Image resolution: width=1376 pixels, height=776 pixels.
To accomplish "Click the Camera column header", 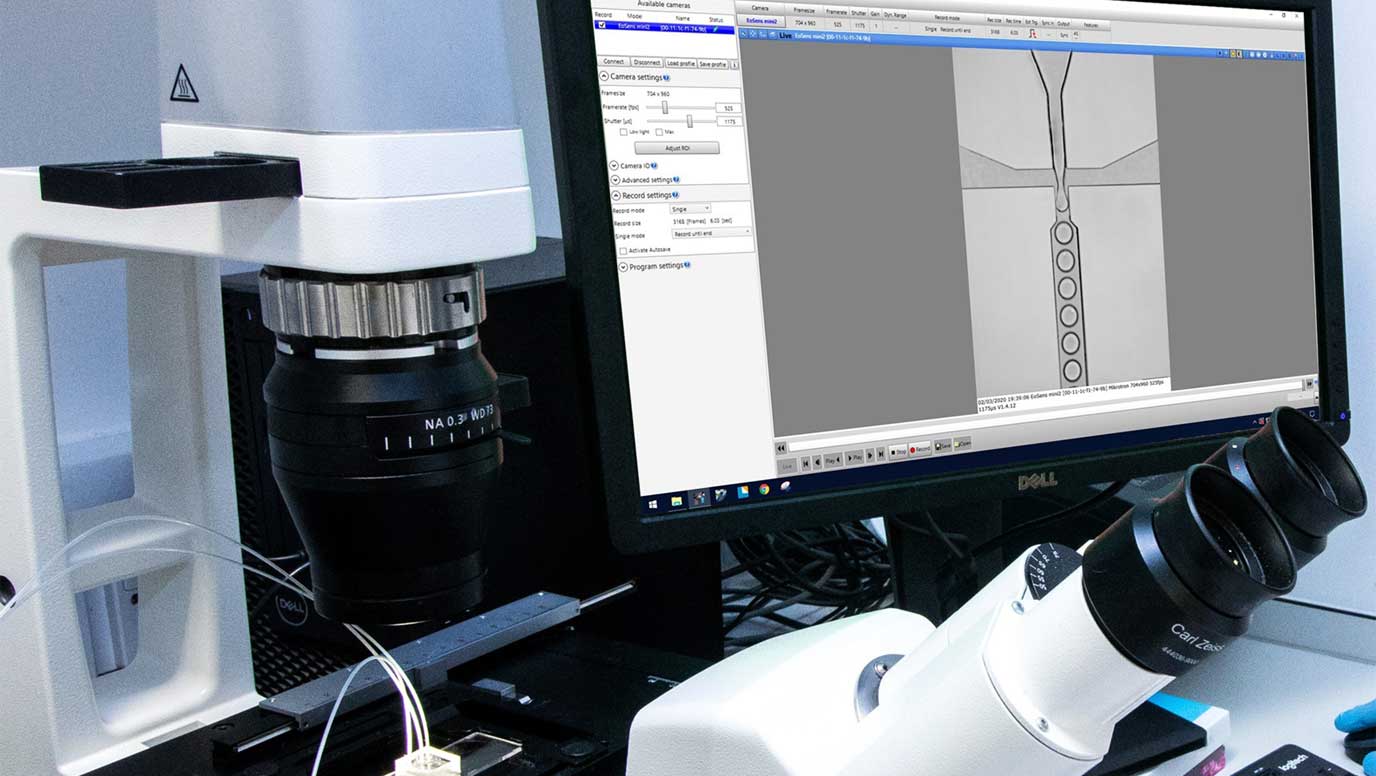I will tap(760, 8).
